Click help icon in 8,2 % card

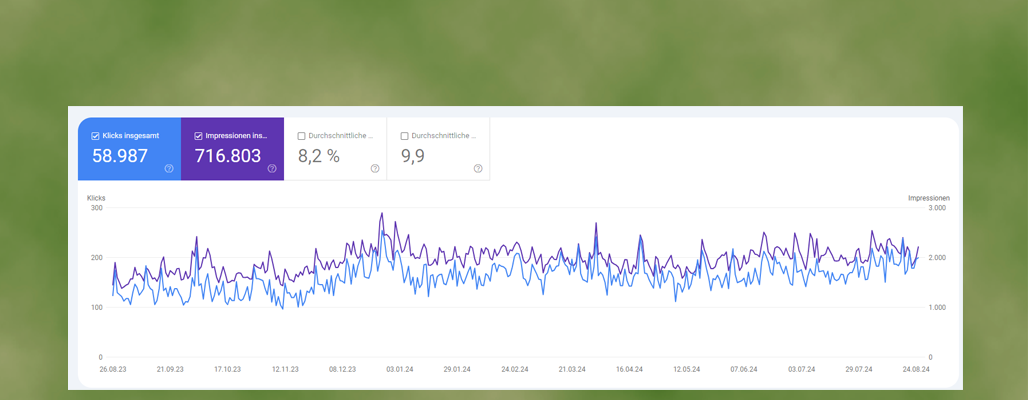[x=375, y=168]
